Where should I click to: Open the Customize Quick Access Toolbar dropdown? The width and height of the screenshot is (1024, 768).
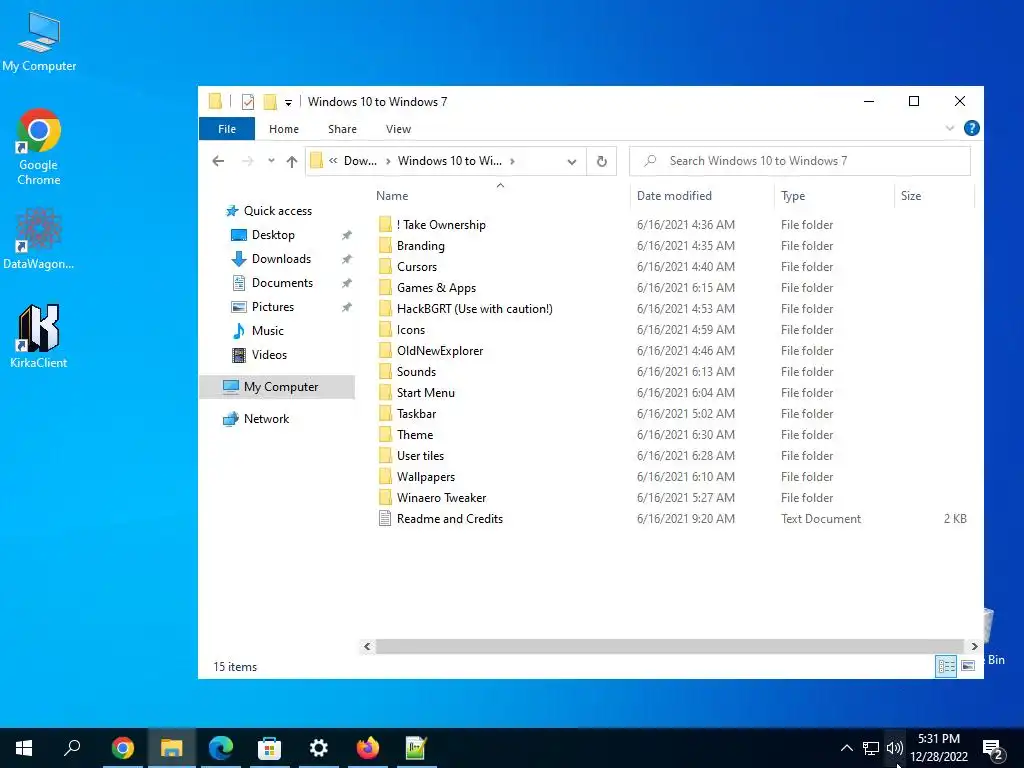coord(288,103)
